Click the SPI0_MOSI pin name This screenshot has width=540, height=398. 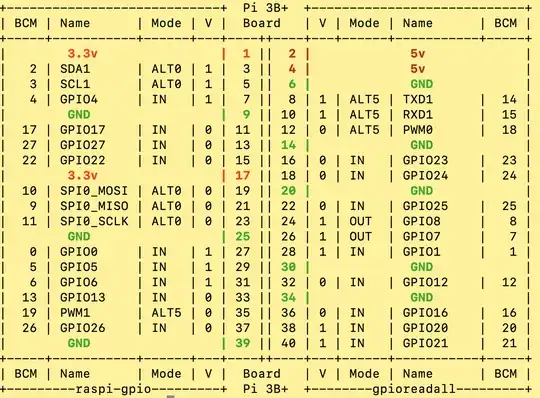(94, 191)
